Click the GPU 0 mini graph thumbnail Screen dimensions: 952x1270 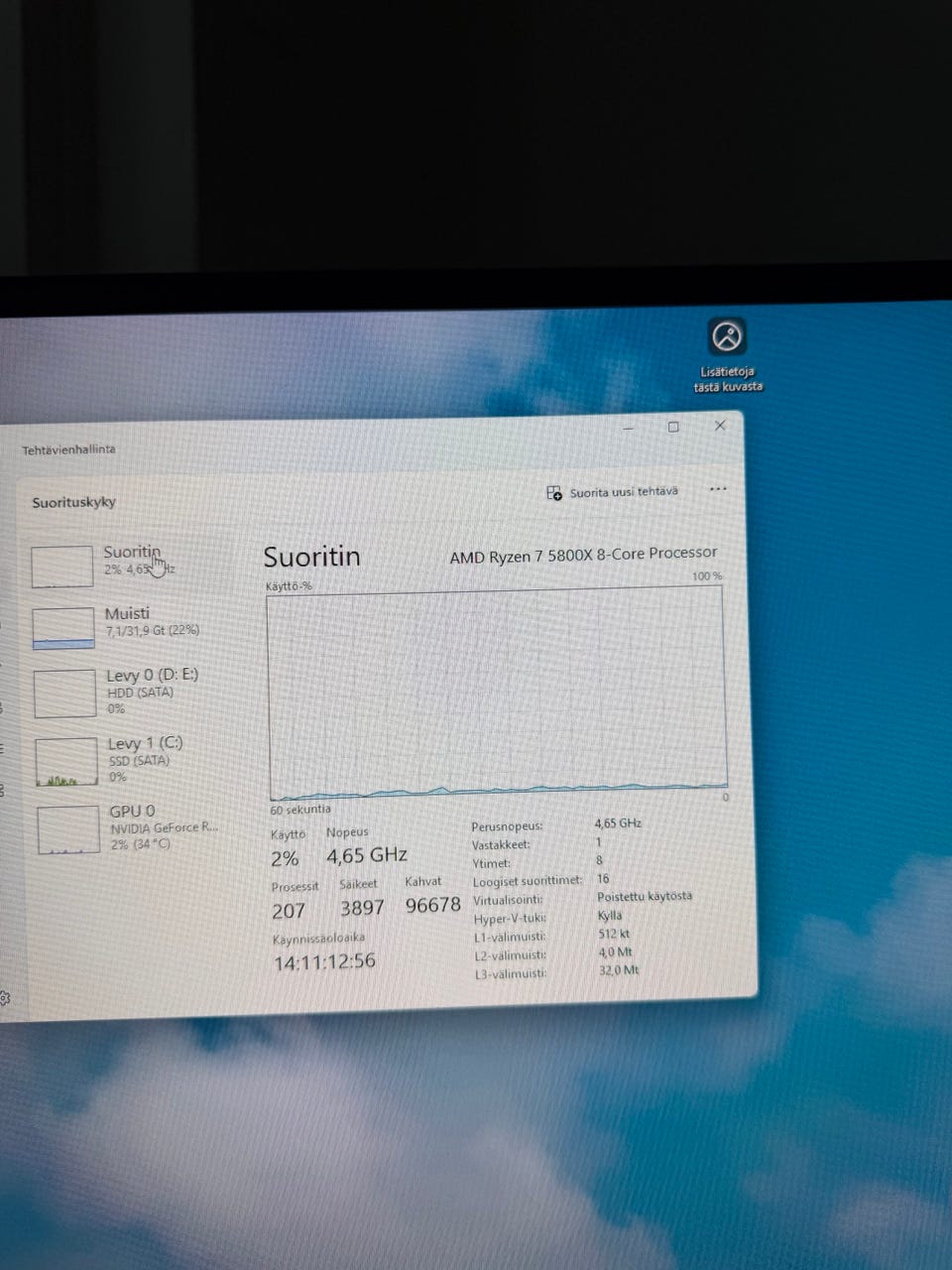(x=69, y=829)
